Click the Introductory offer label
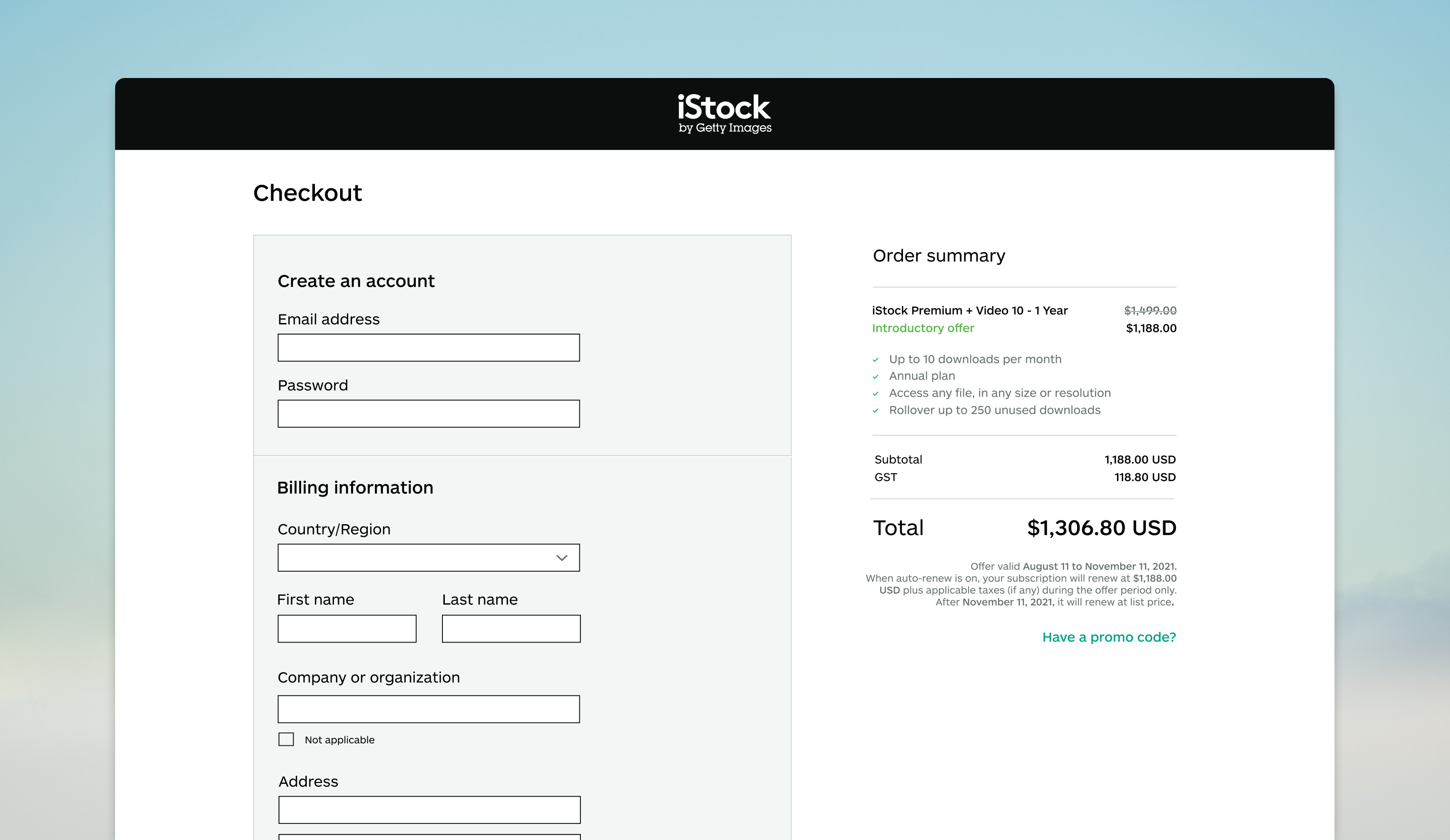Image resolution: width=1450 pixels, height=840 pixels. (923, 328)
